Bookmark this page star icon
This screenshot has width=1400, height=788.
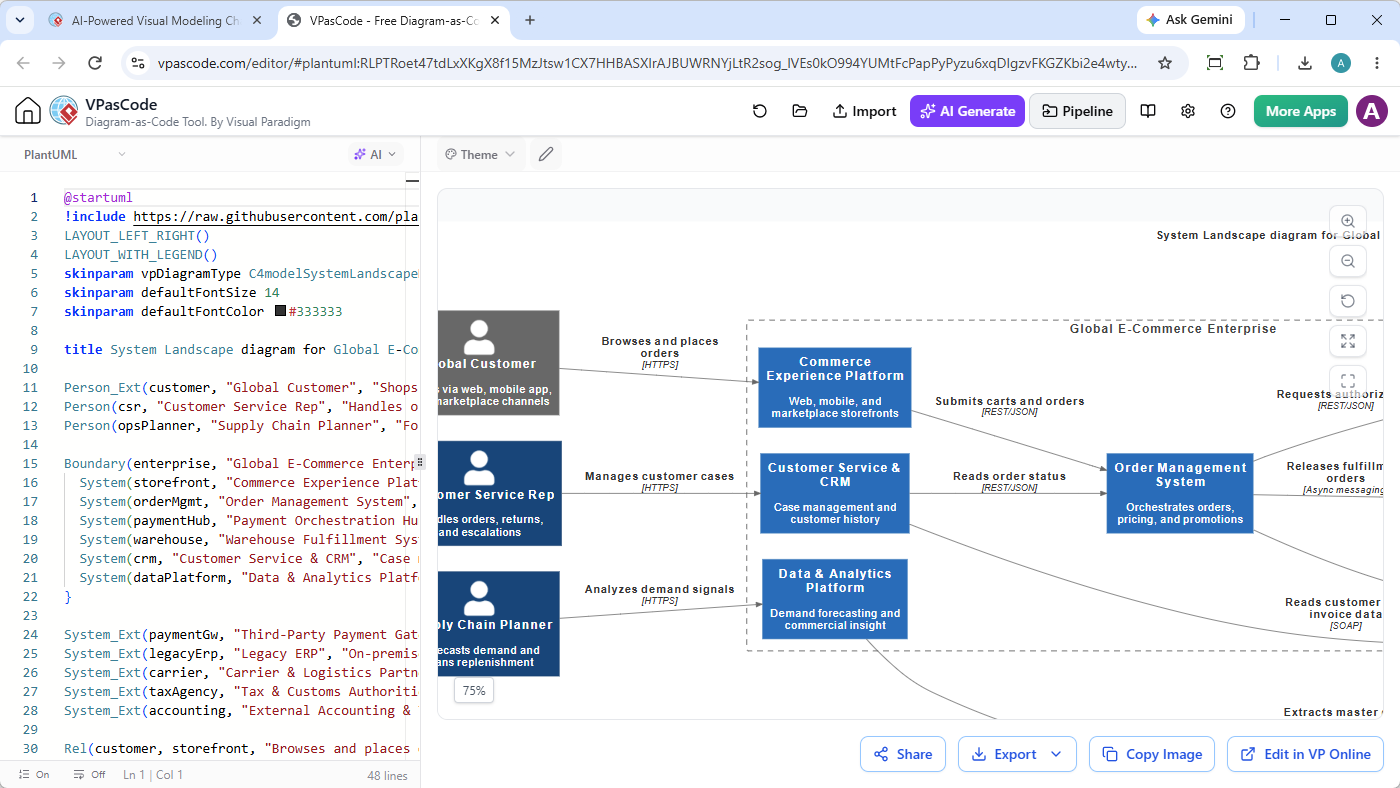(x=1165, y=63)
